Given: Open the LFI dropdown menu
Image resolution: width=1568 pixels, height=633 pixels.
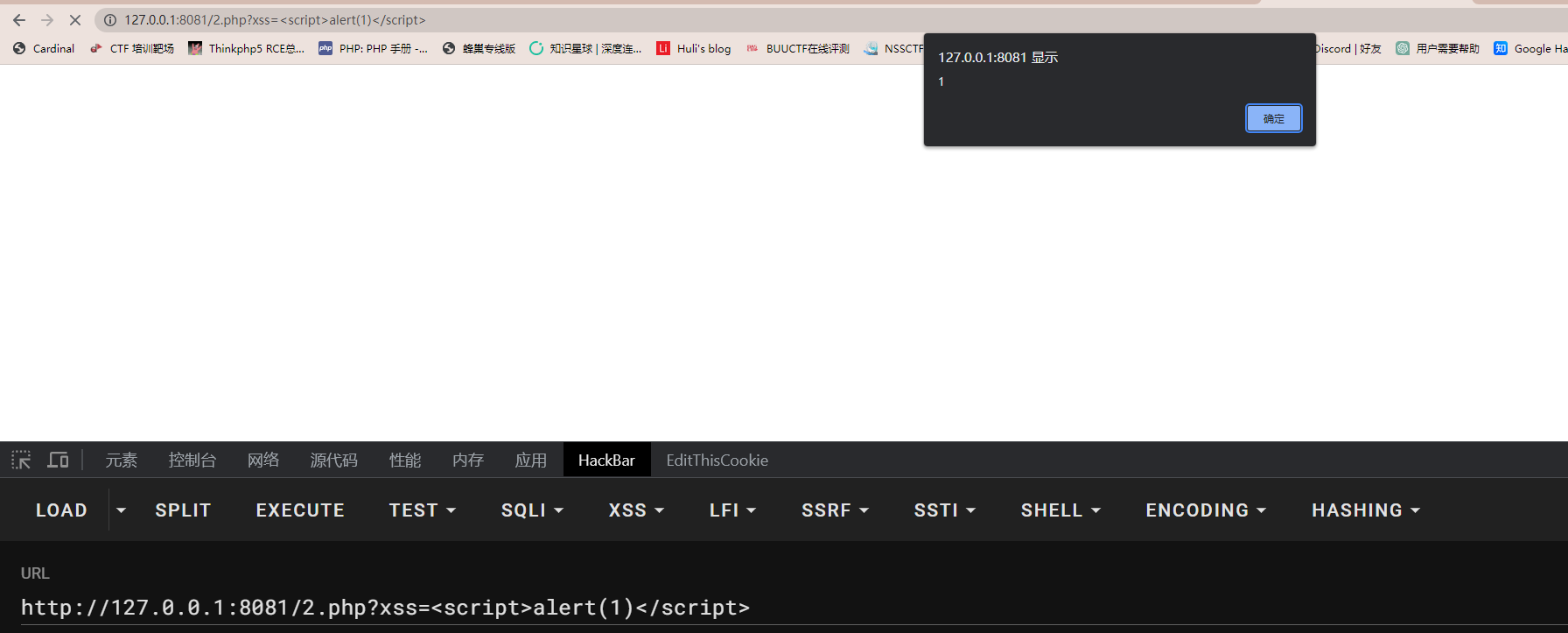Looking at the screenshot, I should pos(732,510).
